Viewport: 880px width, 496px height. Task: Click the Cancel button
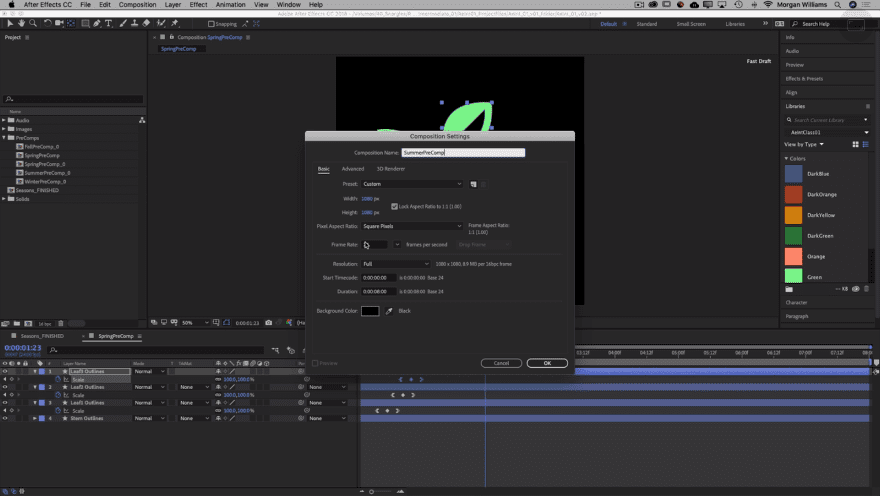(501, 363)
